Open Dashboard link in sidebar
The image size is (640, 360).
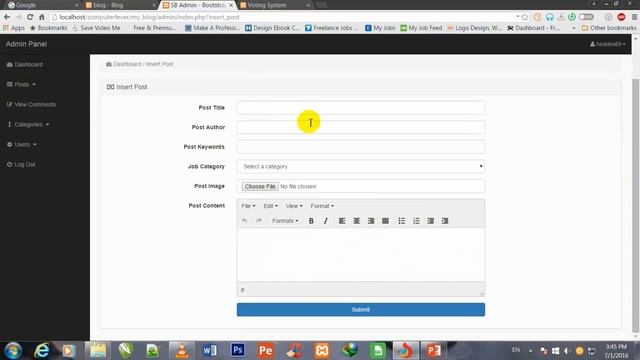tap(25, 64)
